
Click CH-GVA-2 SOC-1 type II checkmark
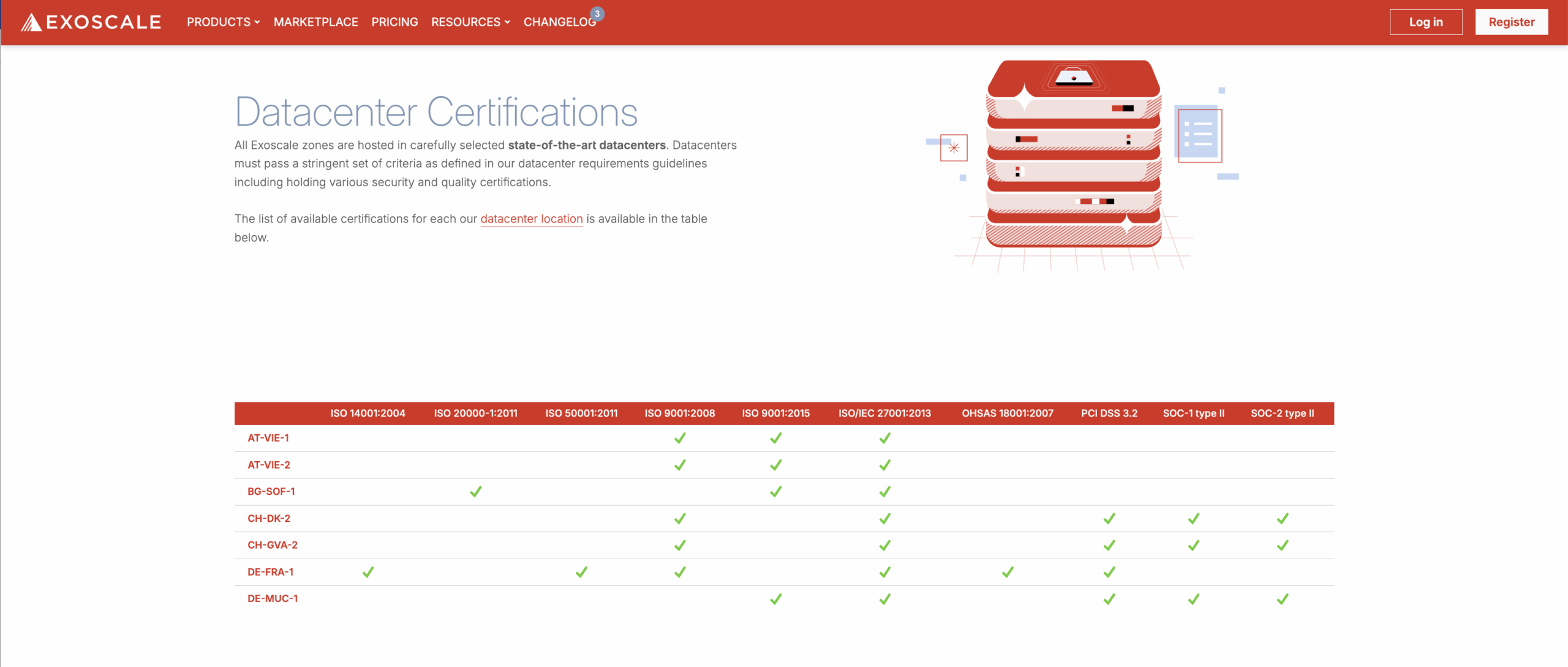(1194, 545)
